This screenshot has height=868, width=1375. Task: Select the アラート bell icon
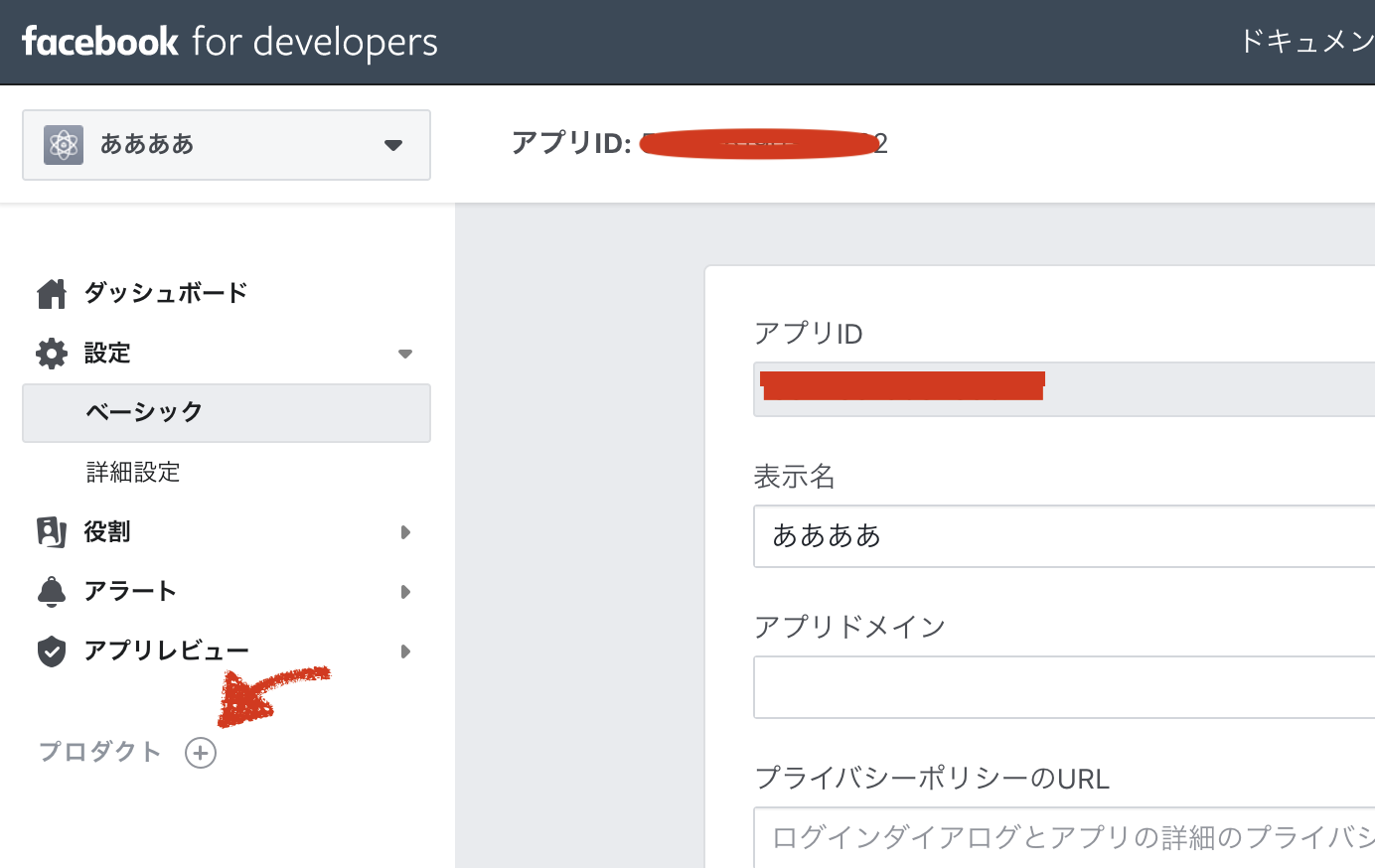click(51, 591)
